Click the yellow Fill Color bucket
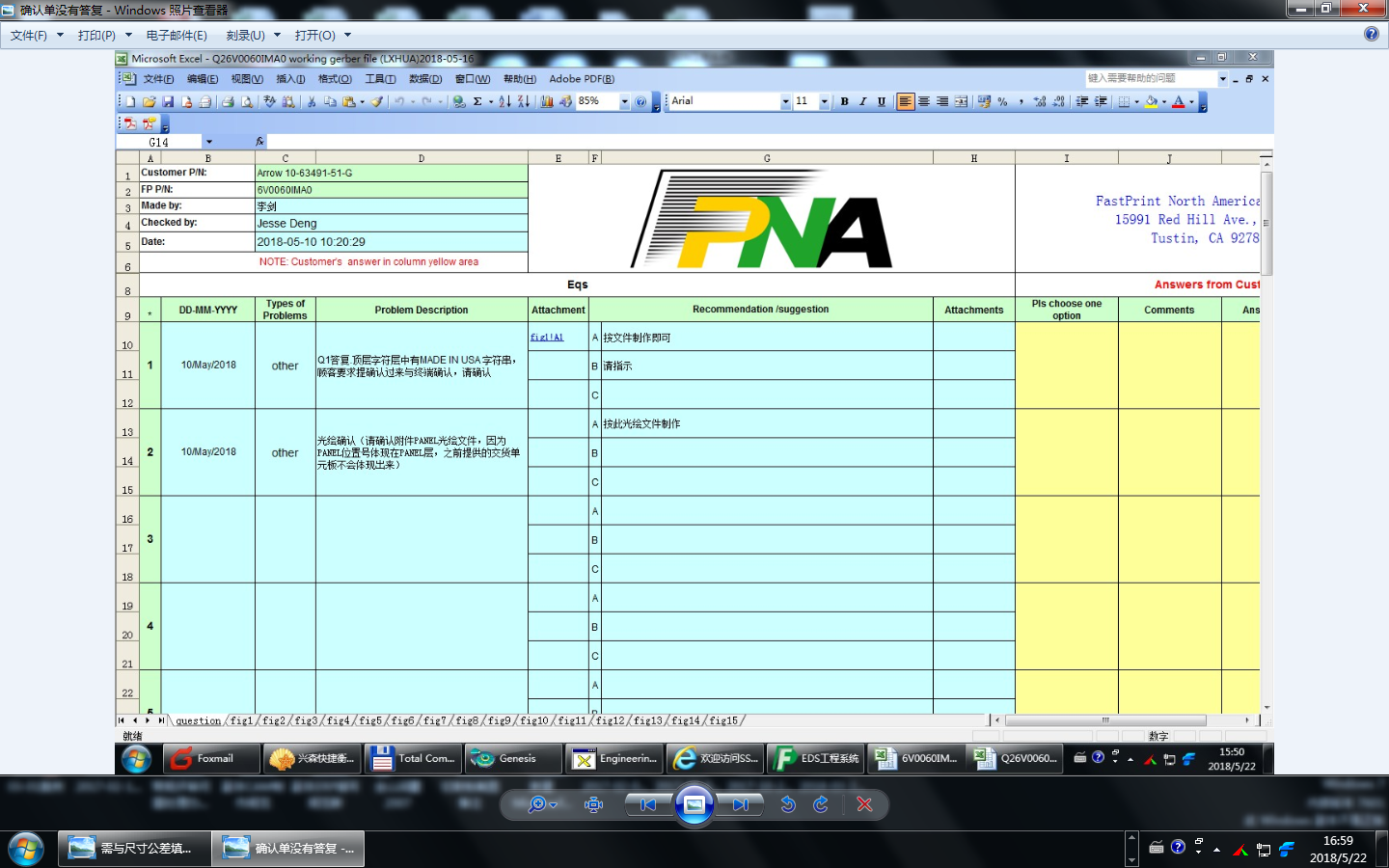Viewport: 1389px width, 868px height. [1151, 101]
